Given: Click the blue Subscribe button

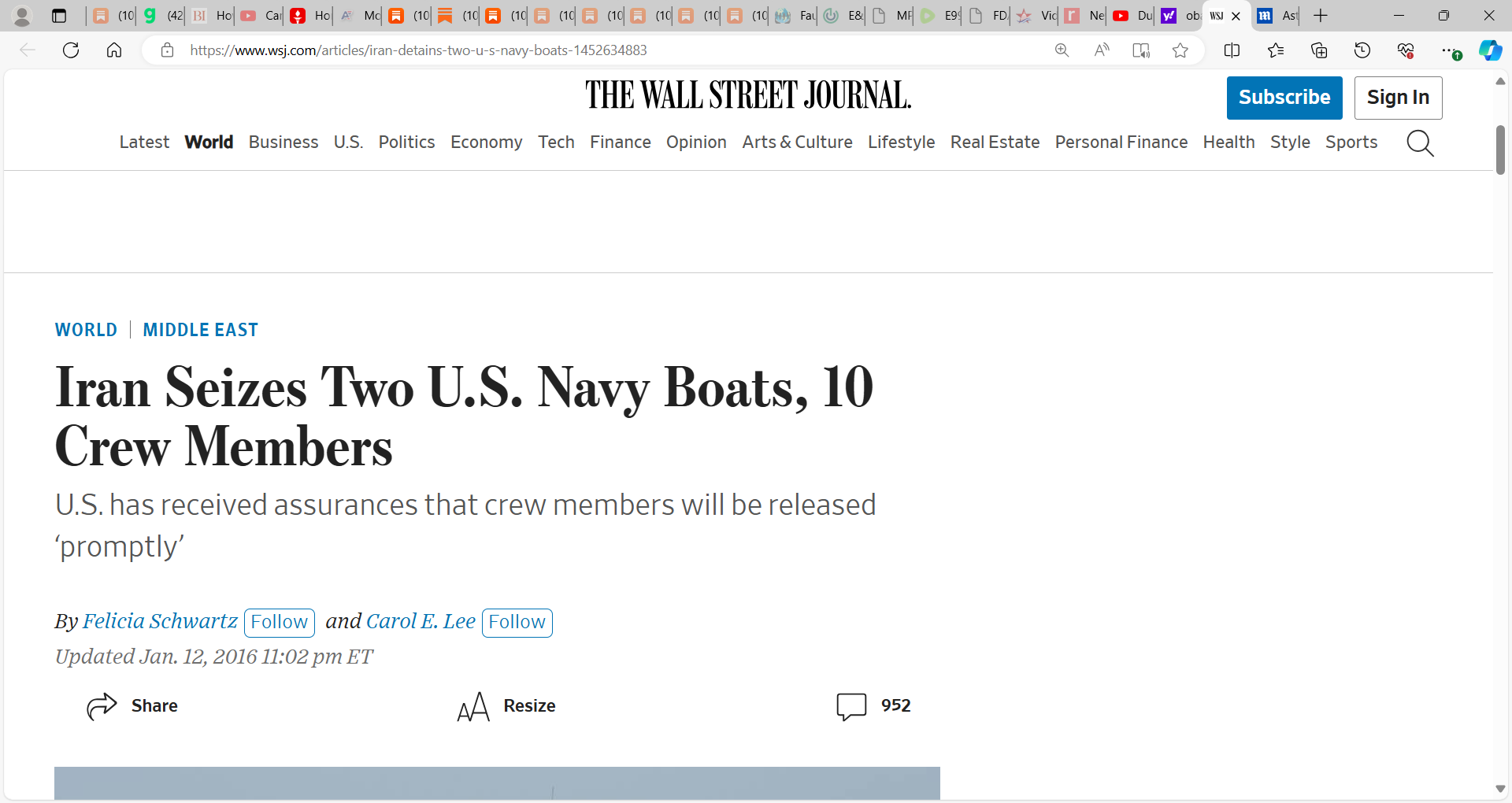Looking at the screenshot, I should click(1284, 98).
